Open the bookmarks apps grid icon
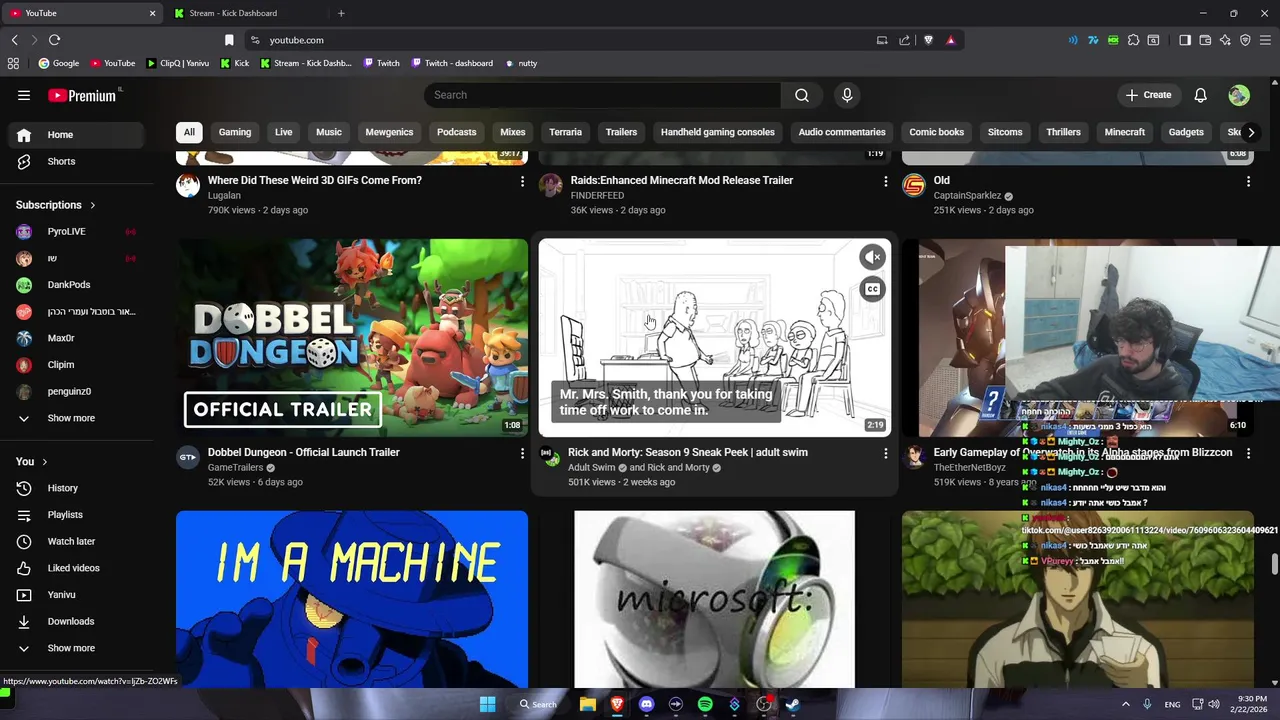Screen dimensions: 1280x720 [13, 63]
